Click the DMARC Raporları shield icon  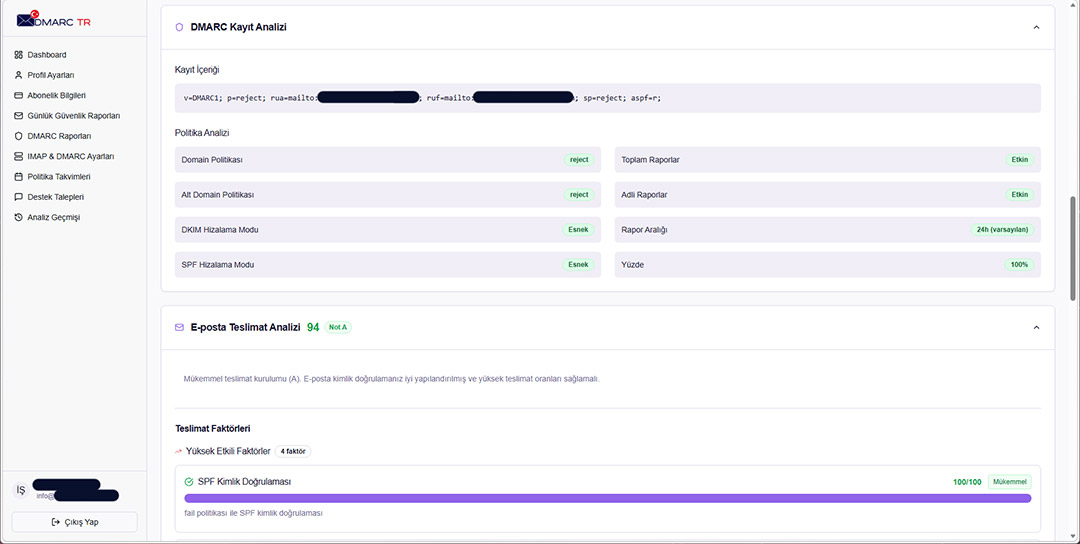coord(18,136)
